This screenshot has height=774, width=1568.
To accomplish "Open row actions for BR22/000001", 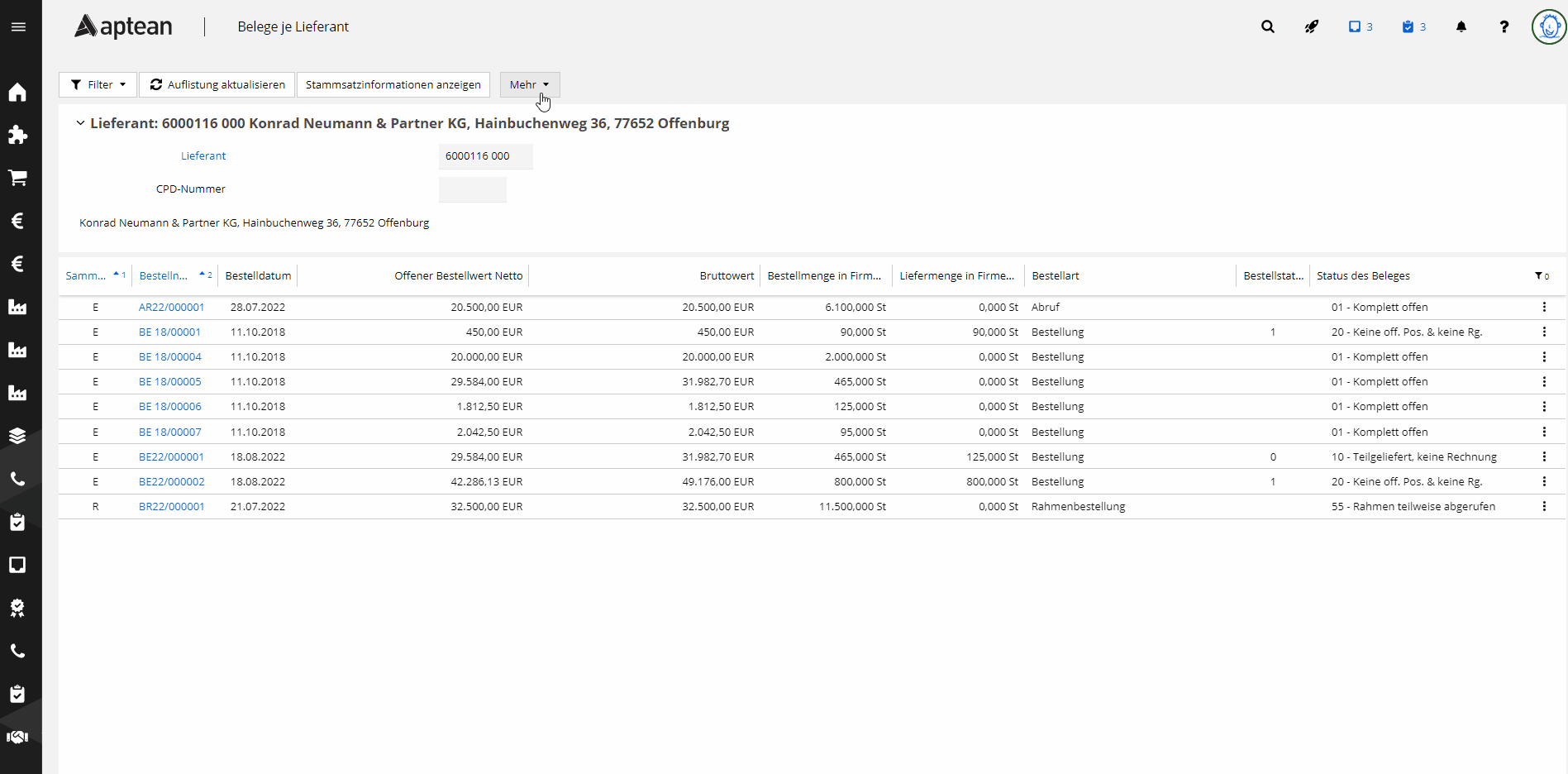I will tap(1544, 506).
